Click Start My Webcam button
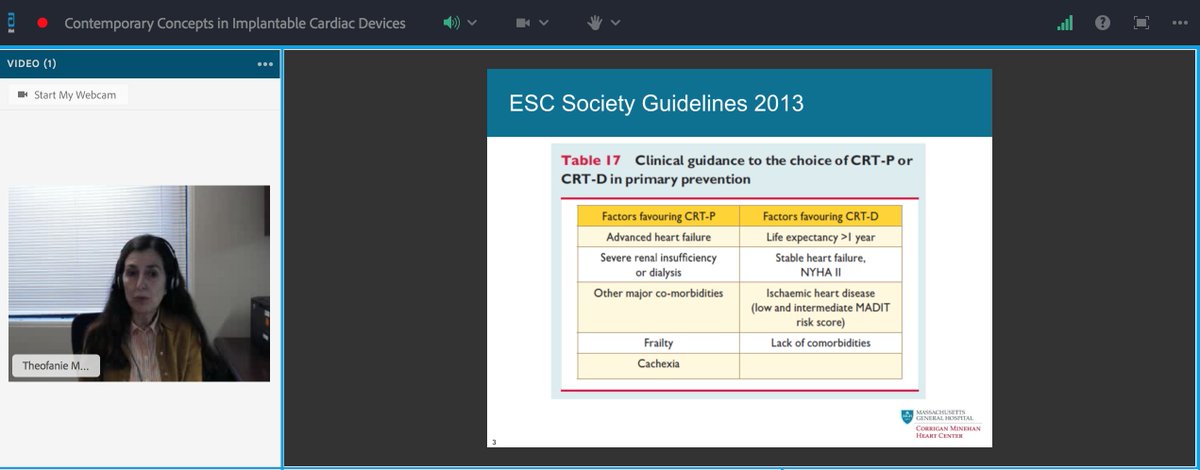Viewport: 1200px width, 470px height. (68, 95)
